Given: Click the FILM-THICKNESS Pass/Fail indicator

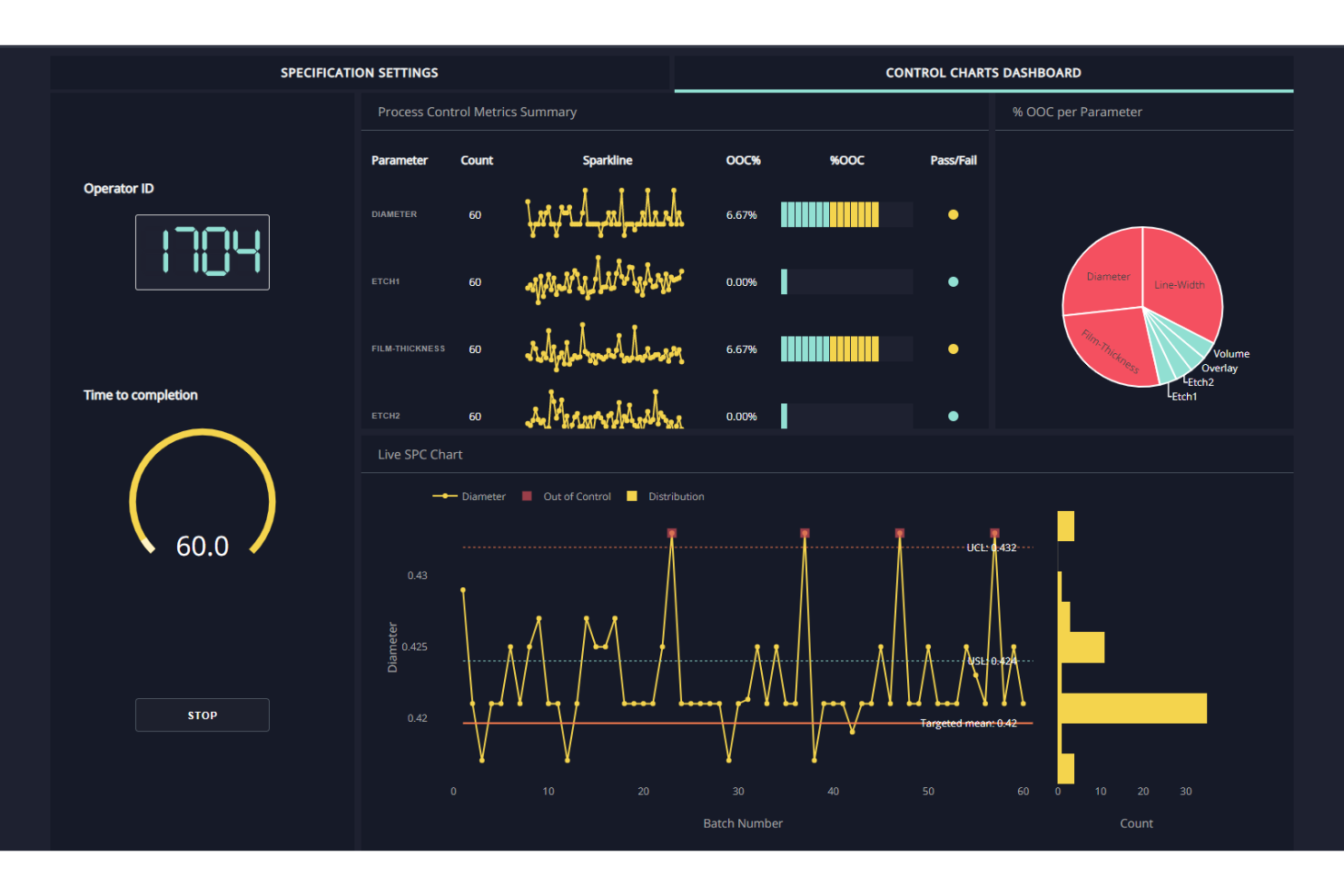Looking at the screenshot, I should pos(954,349).
